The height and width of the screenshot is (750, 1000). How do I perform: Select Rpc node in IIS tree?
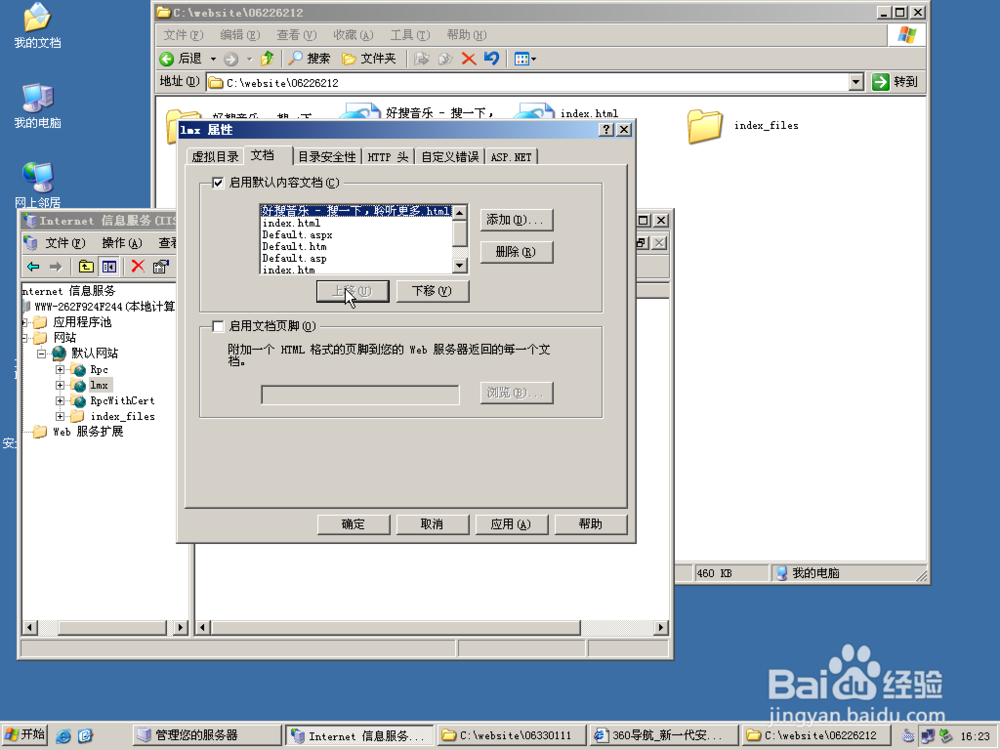(99, 369)
